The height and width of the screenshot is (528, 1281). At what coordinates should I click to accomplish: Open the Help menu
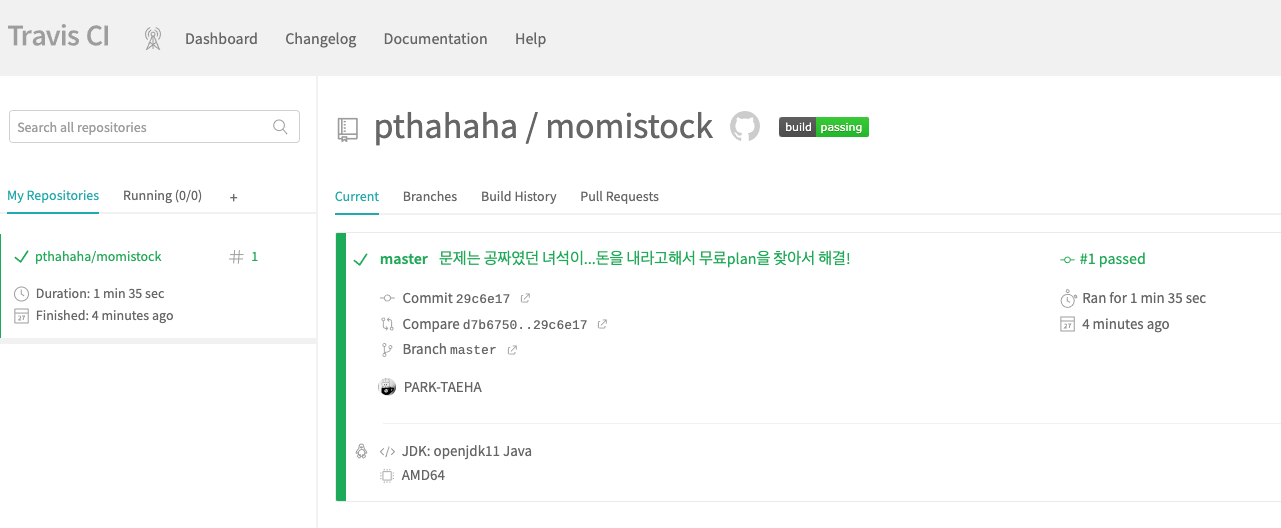pyautogui.click(x=531, y=39)
